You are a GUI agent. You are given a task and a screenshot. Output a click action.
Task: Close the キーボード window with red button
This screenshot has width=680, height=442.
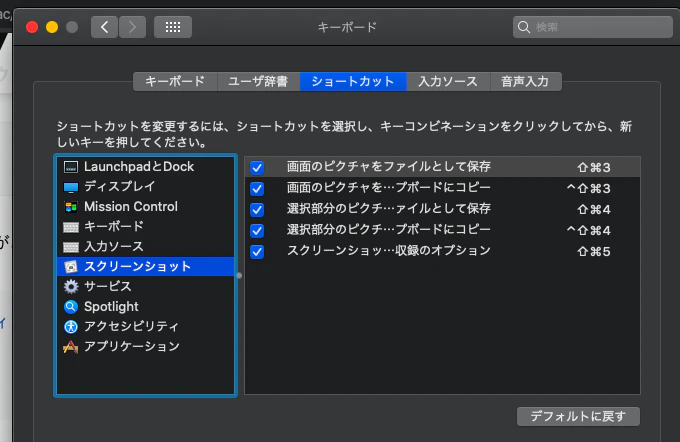click(32, 27)
